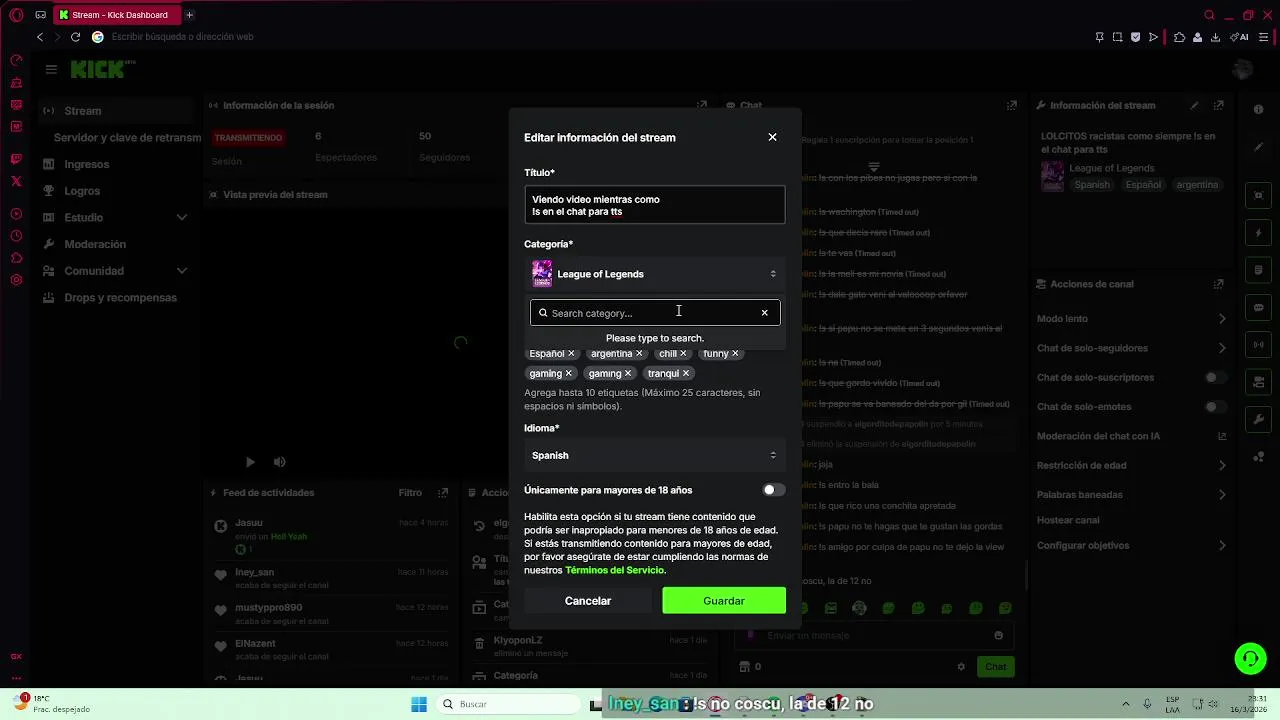Image resolution: width=1280 pixels, height=720 pixels.
Task: Click the Enviar un mensaje field
Action: point(876,636)
